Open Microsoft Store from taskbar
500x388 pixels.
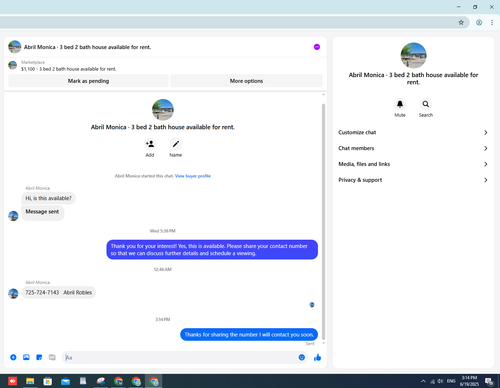point(48,381)
